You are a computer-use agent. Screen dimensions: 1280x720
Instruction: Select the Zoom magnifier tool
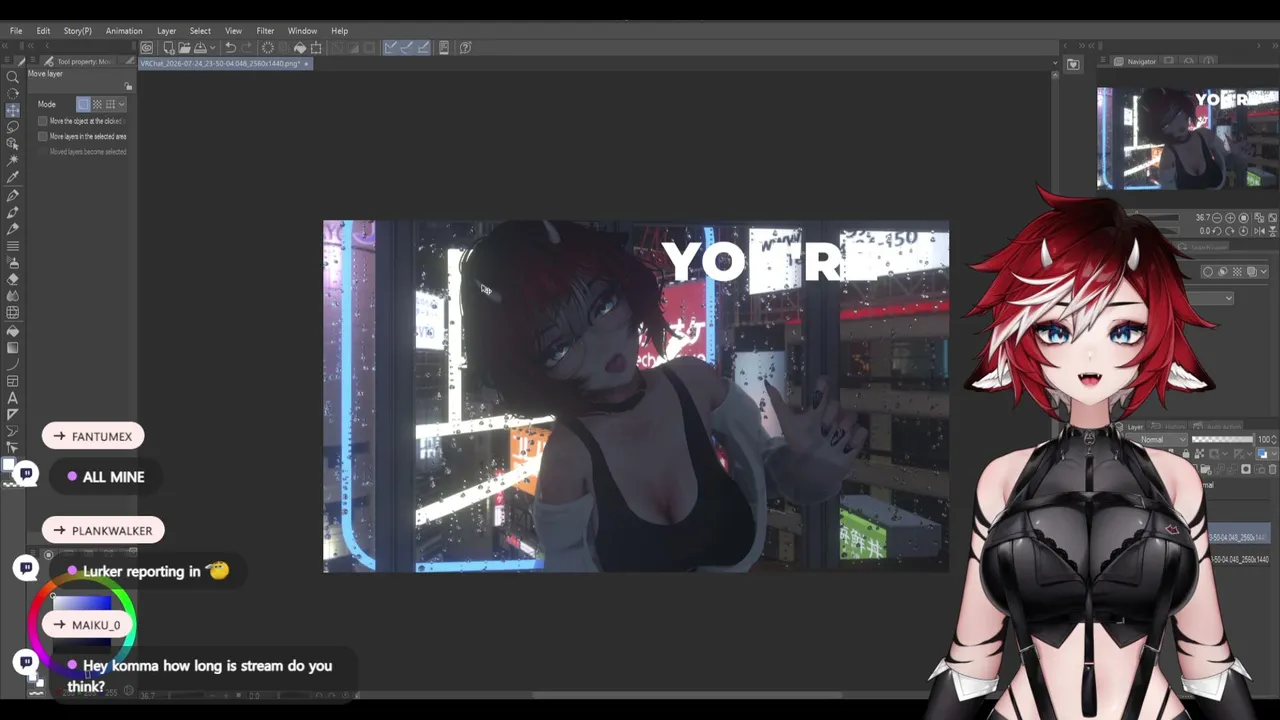pyautogui.click(x=13, y=76)
